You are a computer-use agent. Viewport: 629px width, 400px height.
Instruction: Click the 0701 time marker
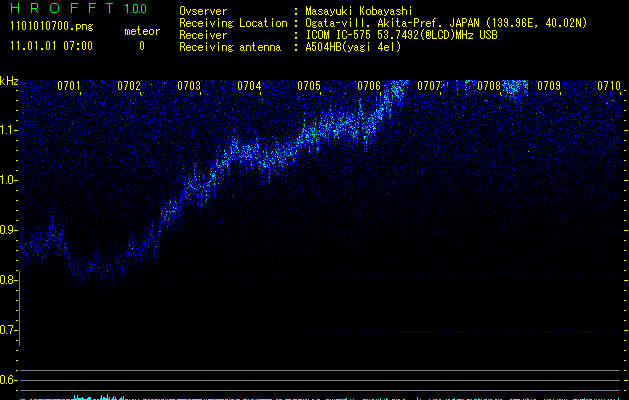69,86
